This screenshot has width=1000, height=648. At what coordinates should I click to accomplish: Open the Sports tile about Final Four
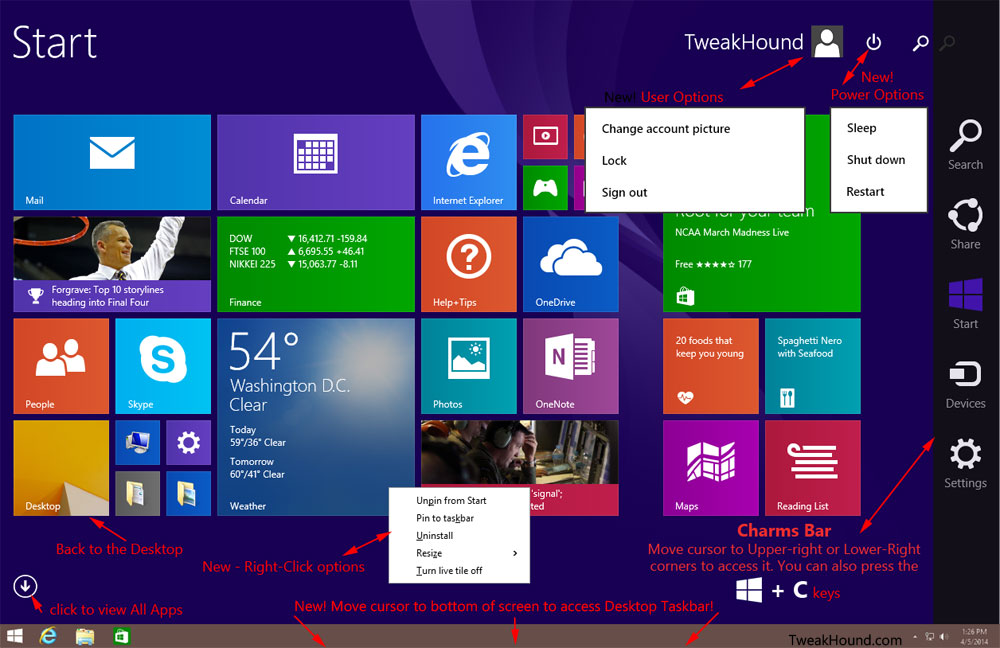pos(112,264)
